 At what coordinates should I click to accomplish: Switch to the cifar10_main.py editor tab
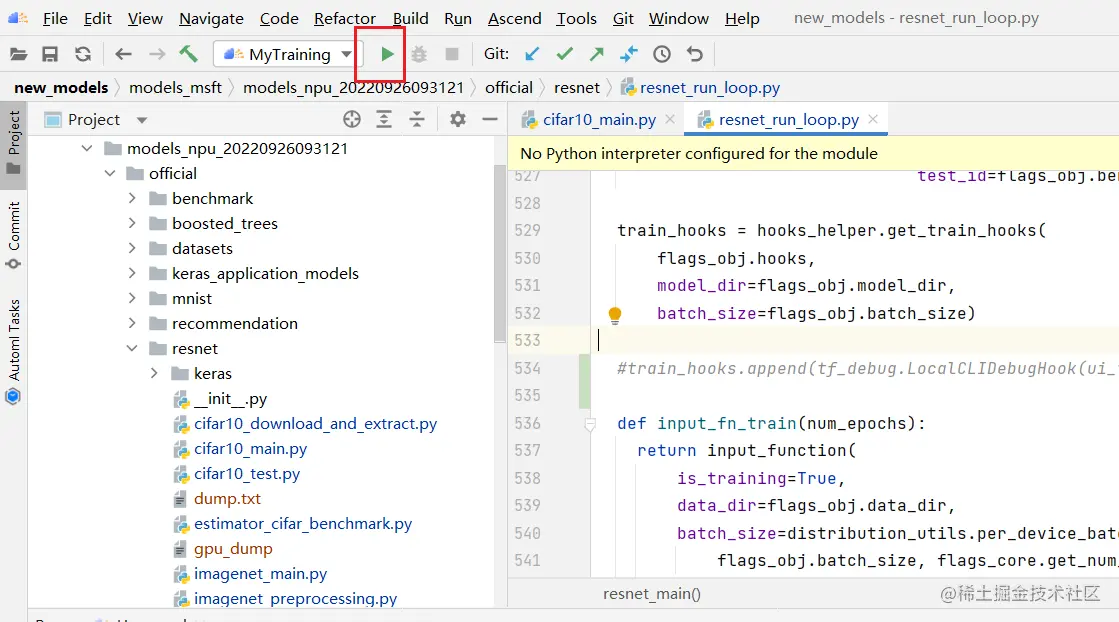[x=598, y=120]
